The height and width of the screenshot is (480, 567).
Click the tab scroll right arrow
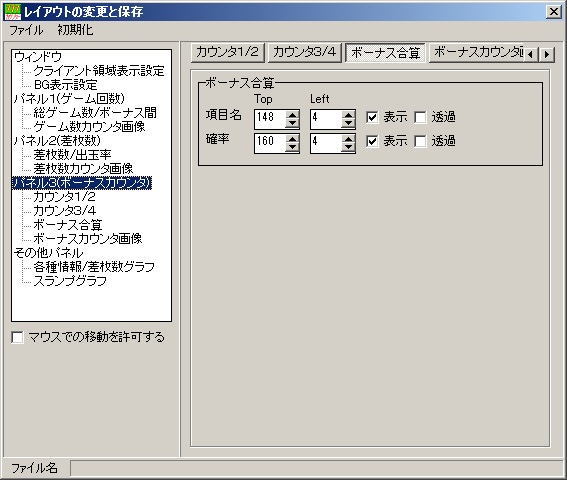[547, 54]
